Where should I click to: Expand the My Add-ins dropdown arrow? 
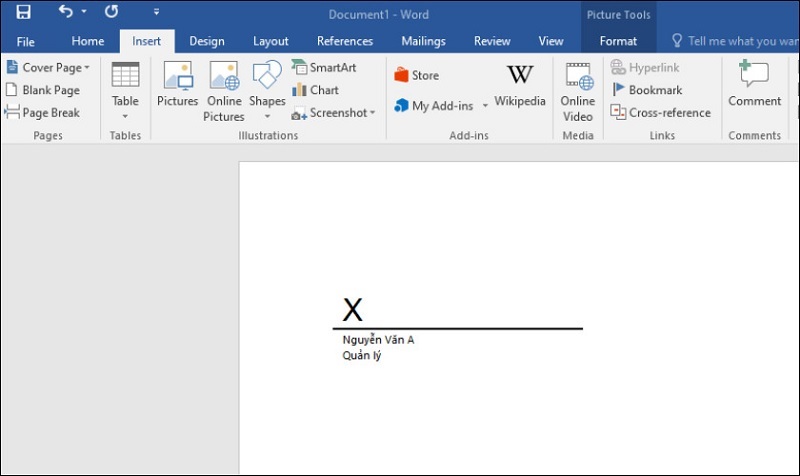(x=485, y=106)
